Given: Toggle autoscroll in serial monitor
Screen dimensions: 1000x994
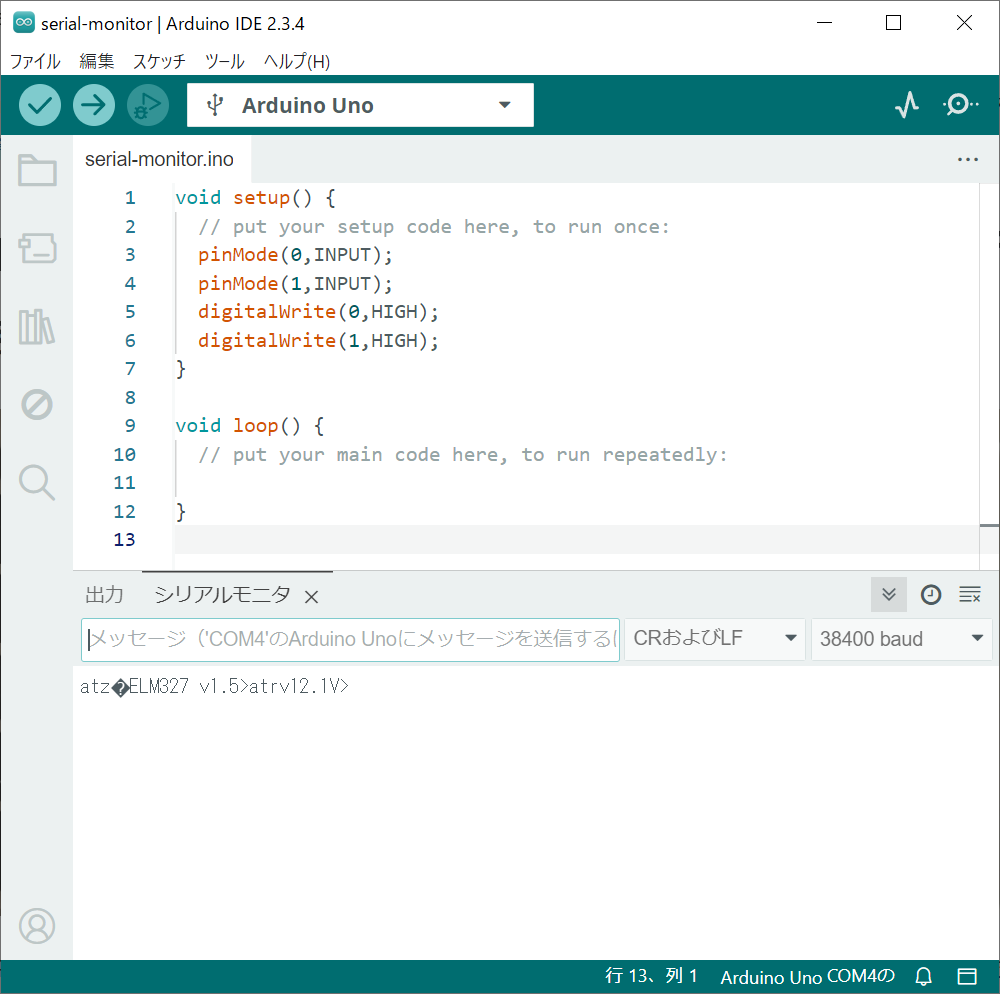Looking at the screenshot, I should 889,595.
